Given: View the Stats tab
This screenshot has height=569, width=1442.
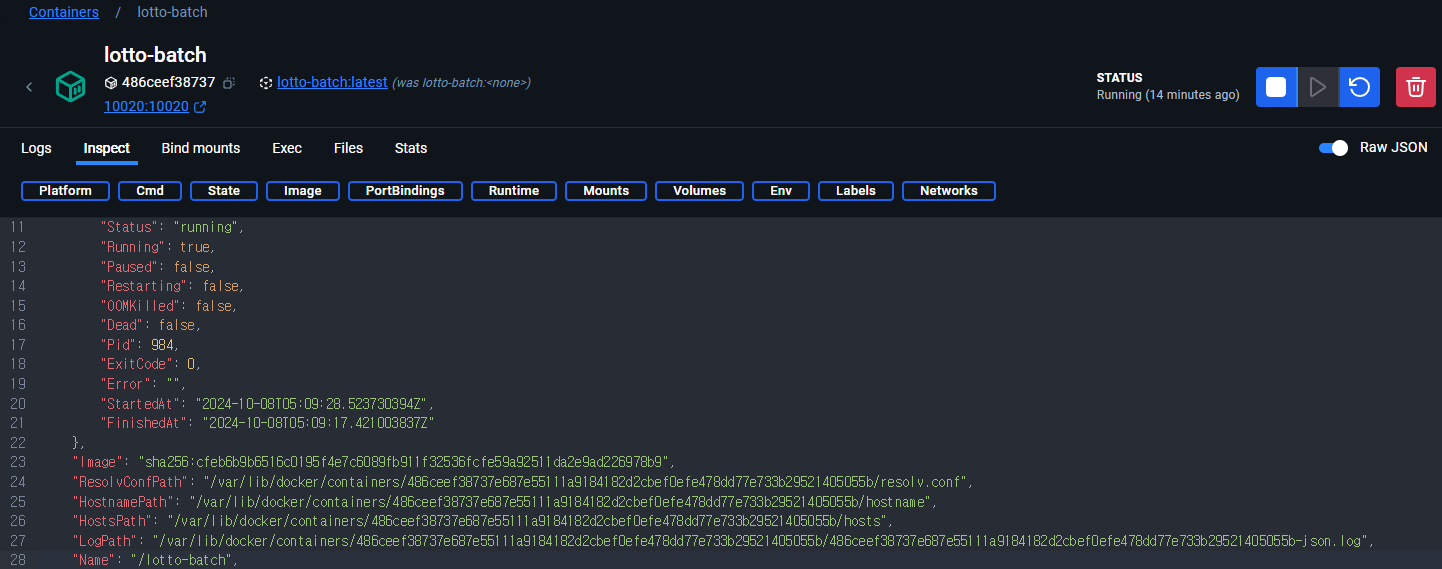Looking at the screenshot, I should point(411,148).
